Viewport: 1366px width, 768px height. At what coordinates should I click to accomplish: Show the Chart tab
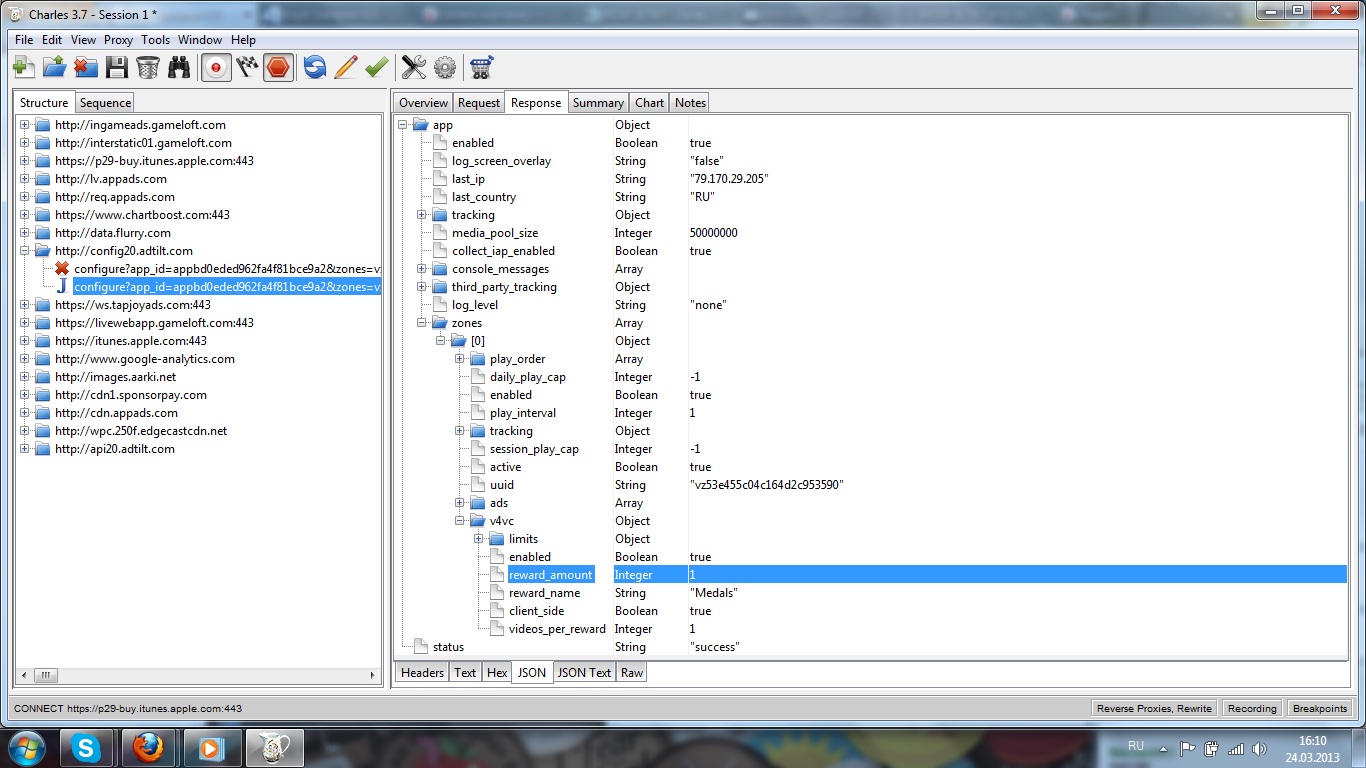coord(649,102)
